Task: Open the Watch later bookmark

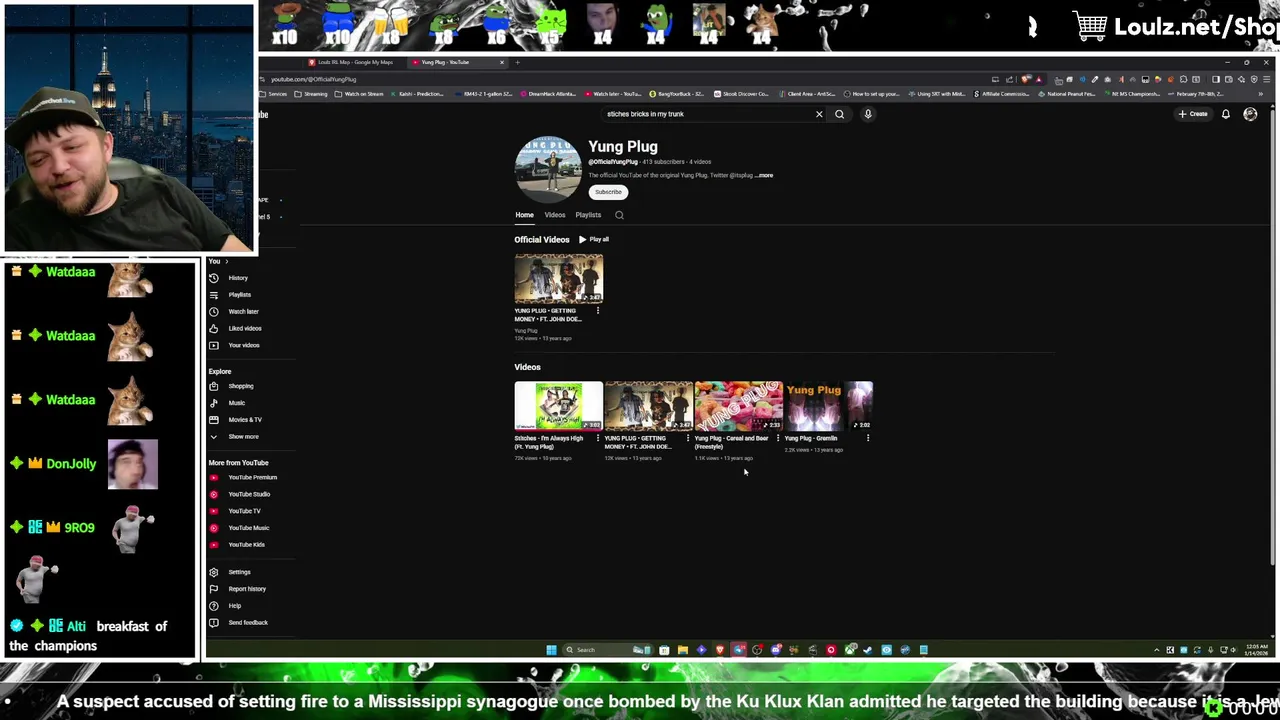Action: [x=613, y=94]
